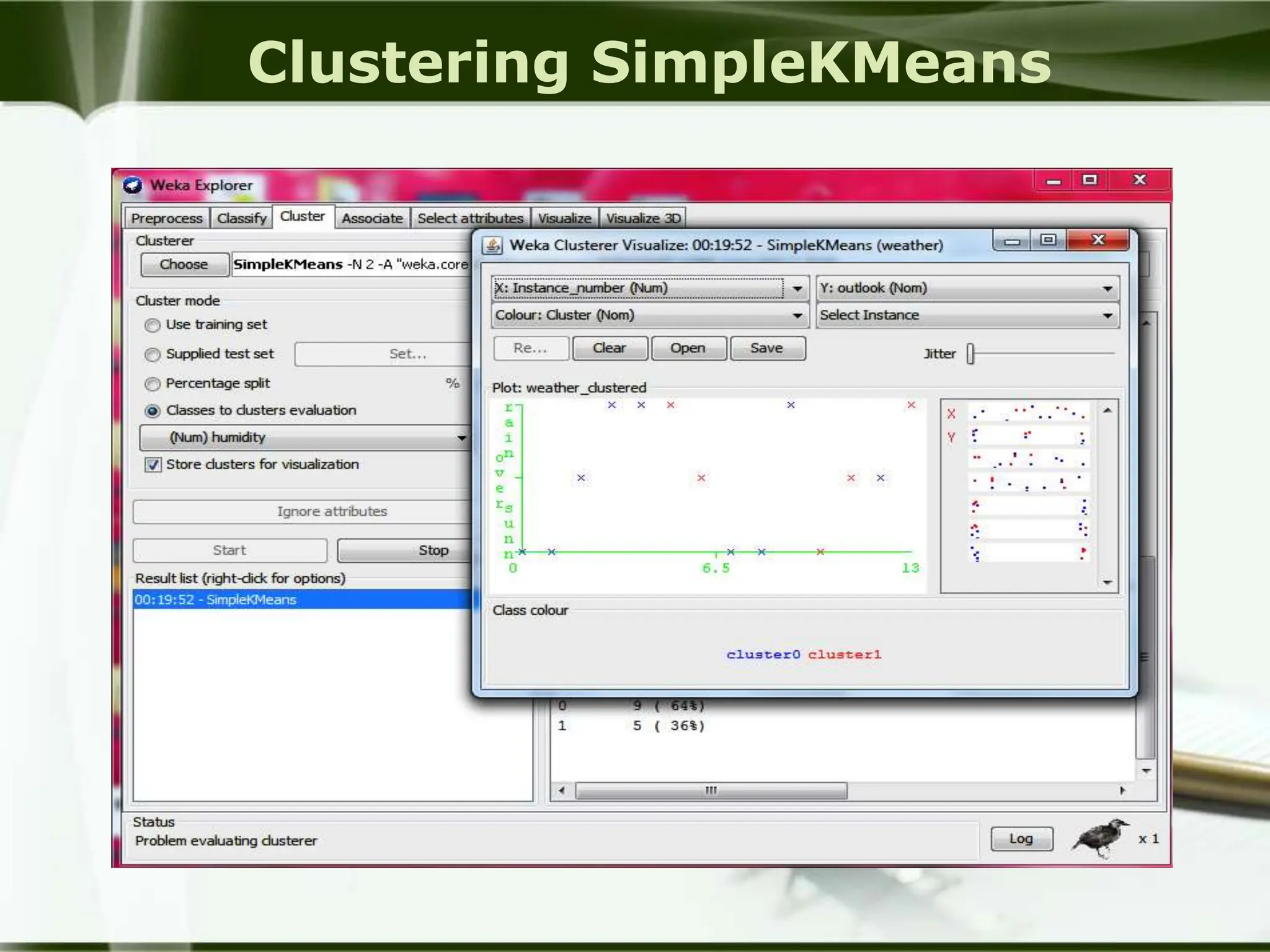
Task: Minimize the Weka Clusterer Visualize window
Action: pyautogui.click(x=1012, y=241)
